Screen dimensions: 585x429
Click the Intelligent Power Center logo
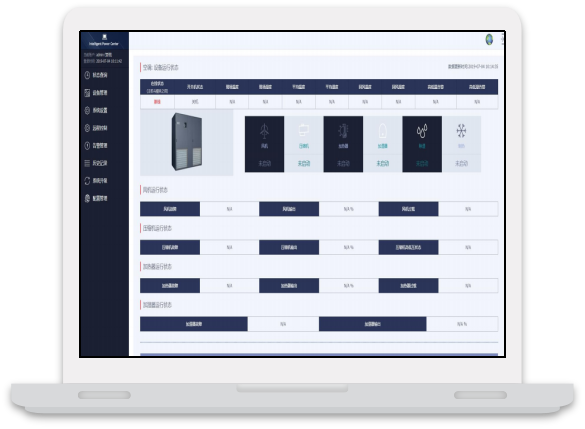coord(104,40)
